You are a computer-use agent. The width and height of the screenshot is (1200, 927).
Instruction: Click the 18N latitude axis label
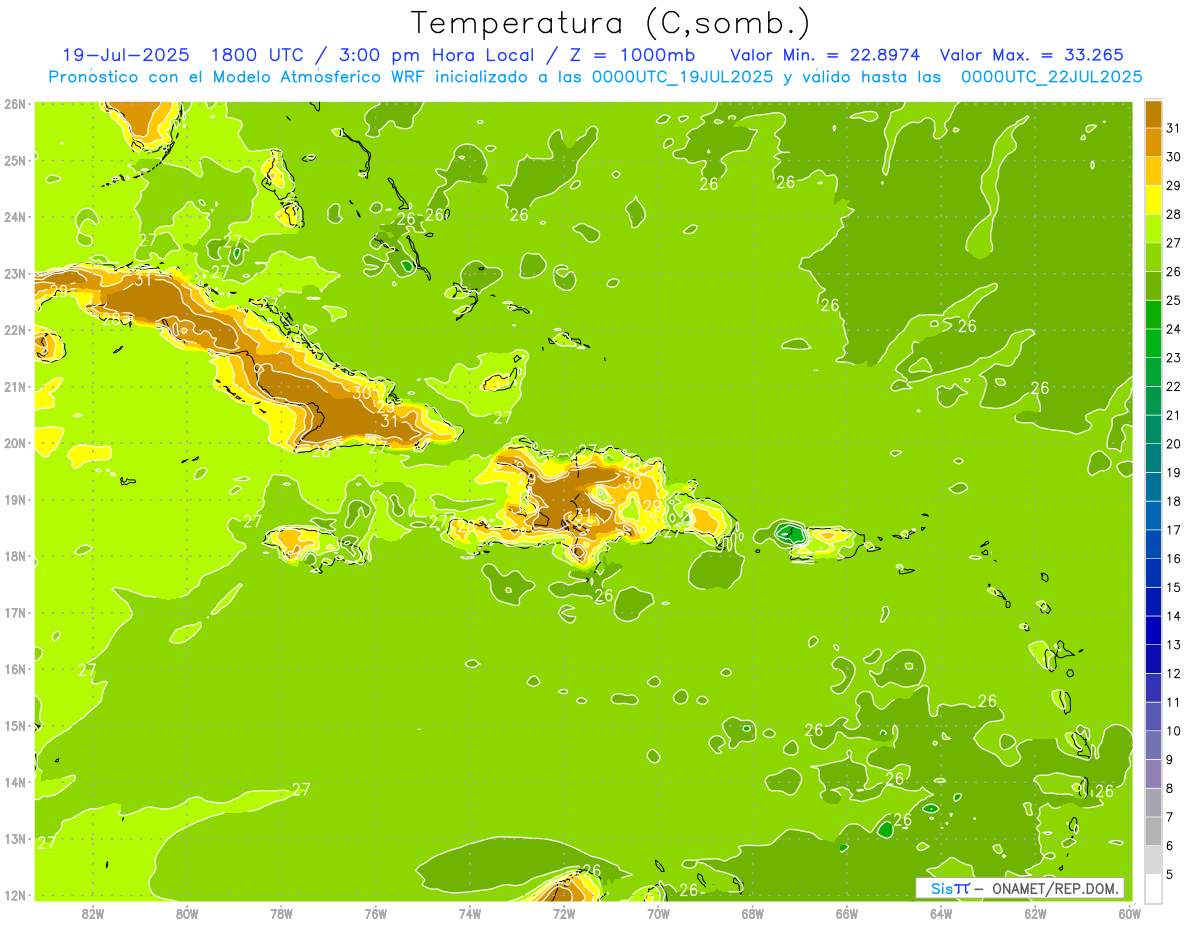coord(14,555)
